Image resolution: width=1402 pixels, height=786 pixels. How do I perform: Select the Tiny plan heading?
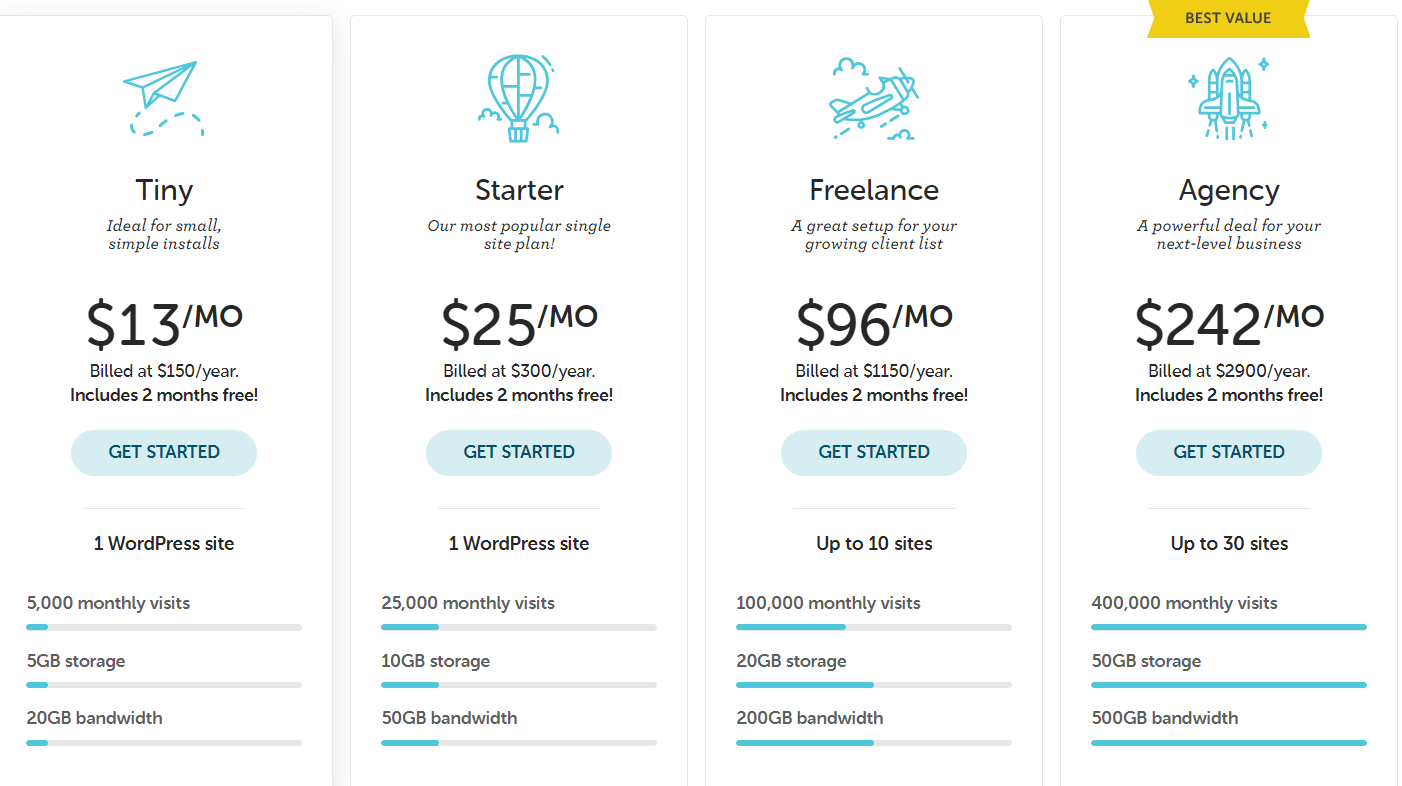(x=164, y=190)
